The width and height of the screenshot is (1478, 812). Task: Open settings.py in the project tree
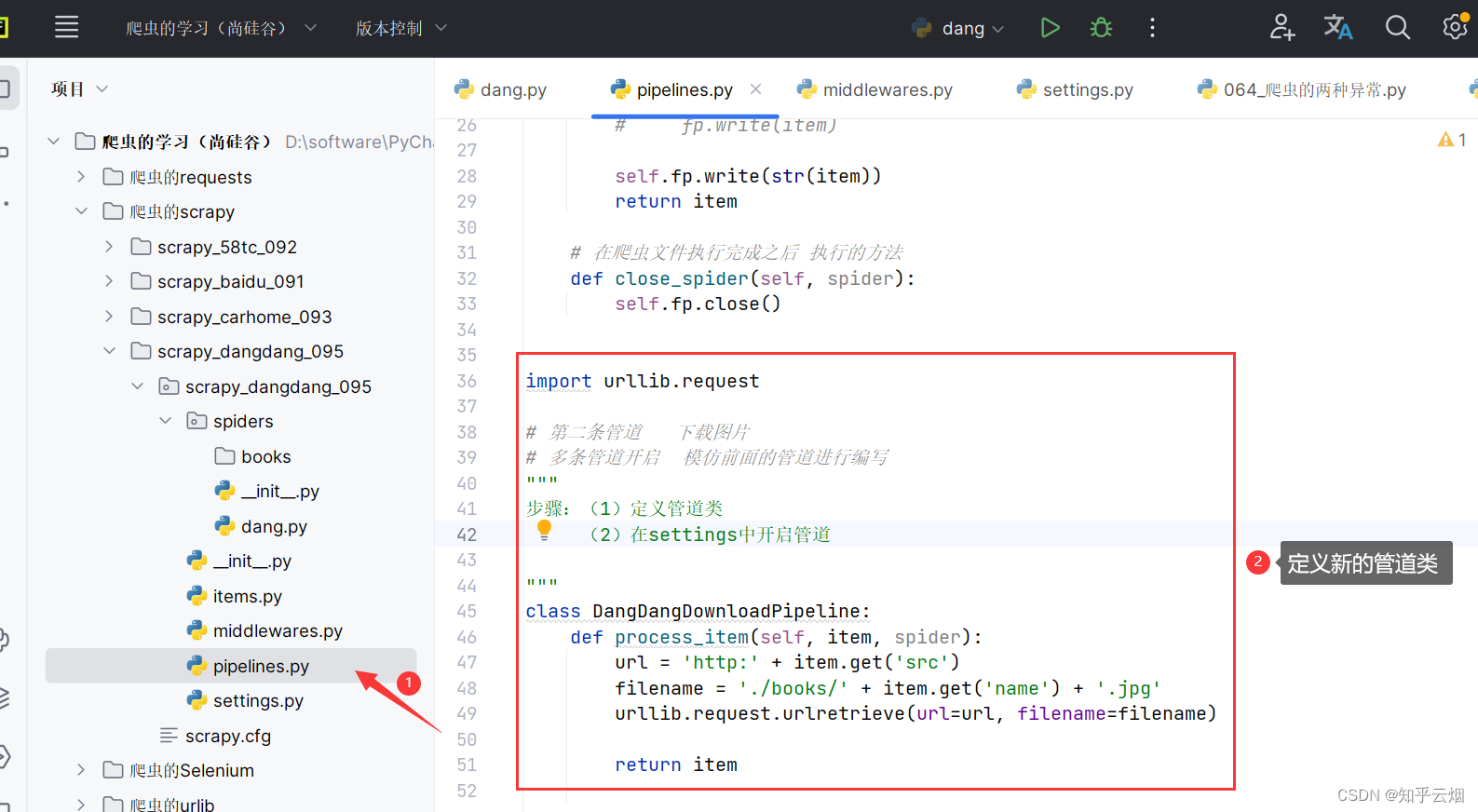pos(244,700)
